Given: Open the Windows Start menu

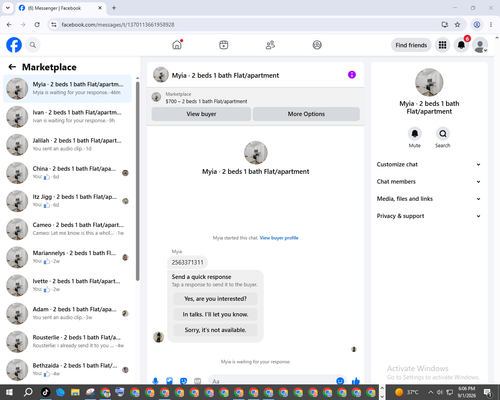Looking at the screenshot, I should click(9, 392).
